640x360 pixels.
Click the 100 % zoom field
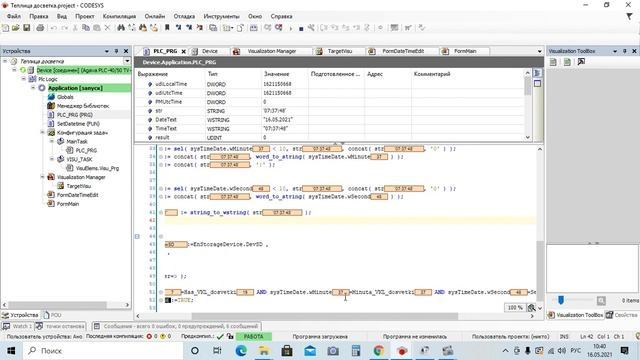(515, 308)
